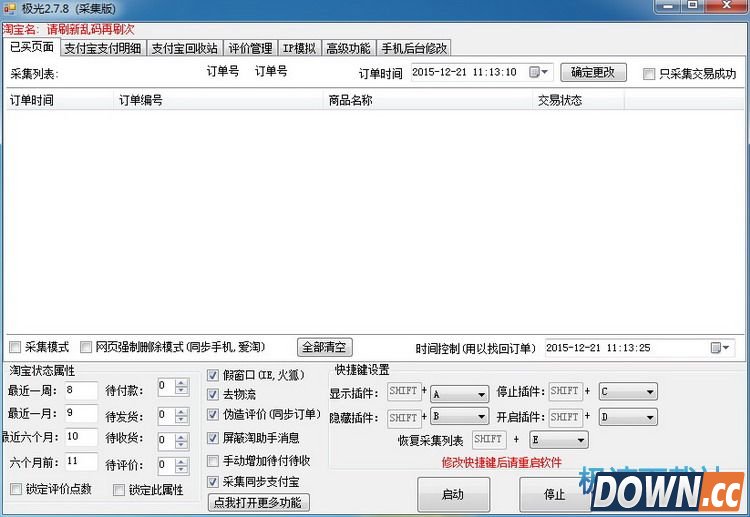
Task: Enable 只采集交易成功 checkbox
Action: click(x=649, y=74)
